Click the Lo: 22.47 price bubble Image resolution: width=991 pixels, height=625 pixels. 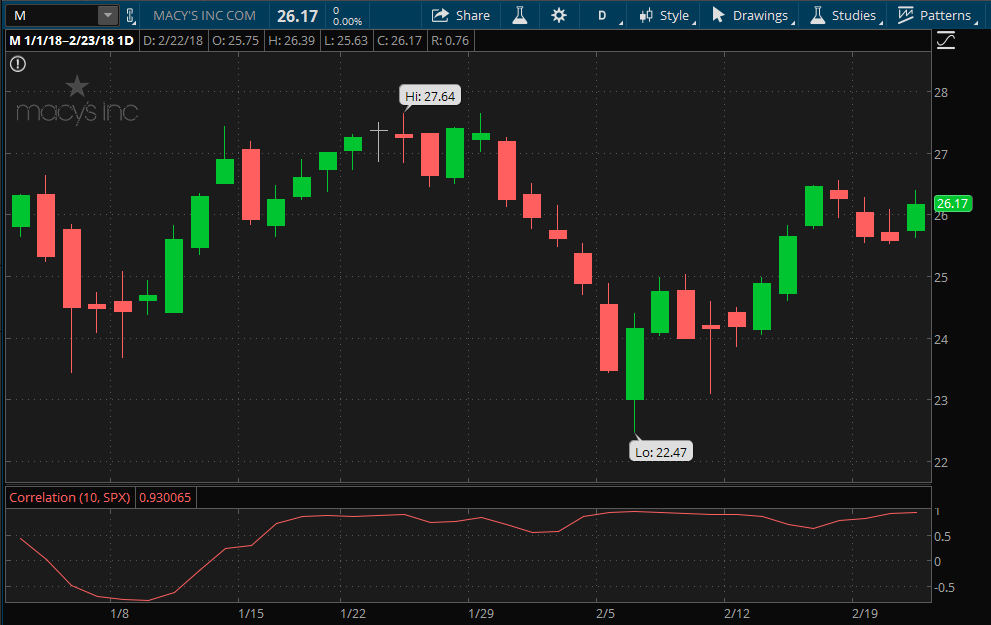pos(661,452)
